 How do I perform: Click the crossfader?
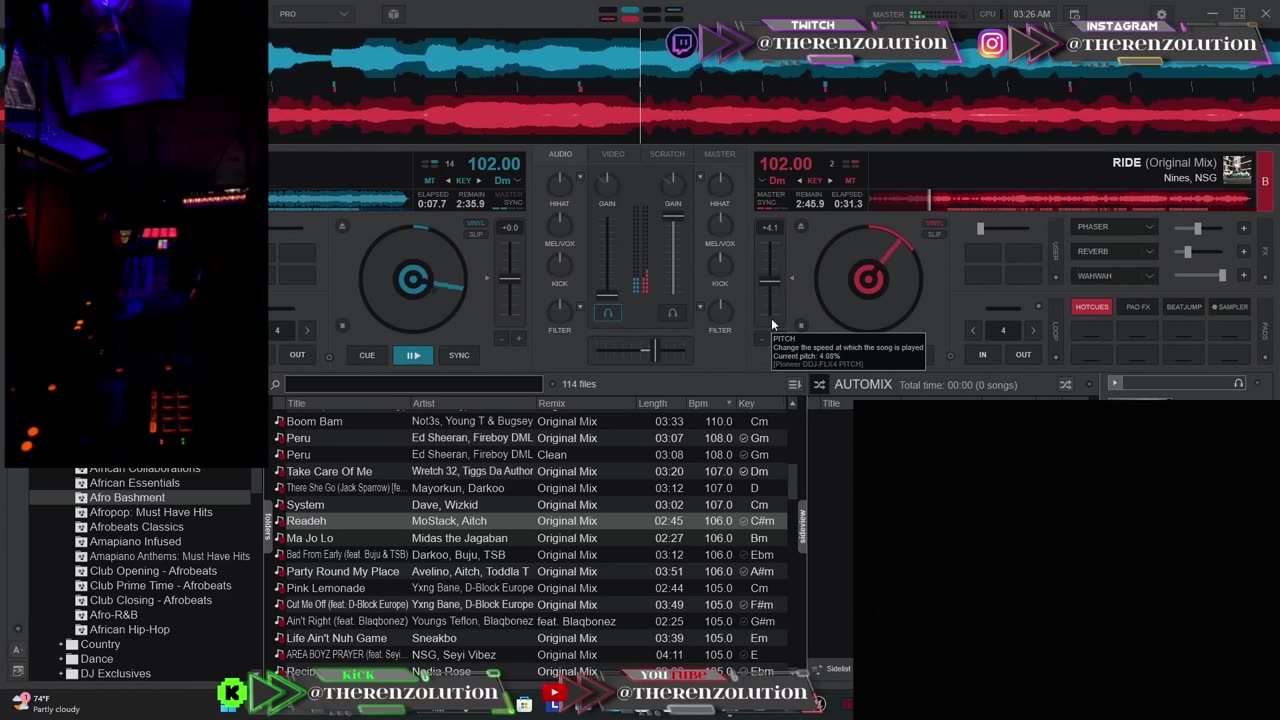point(655,350)
